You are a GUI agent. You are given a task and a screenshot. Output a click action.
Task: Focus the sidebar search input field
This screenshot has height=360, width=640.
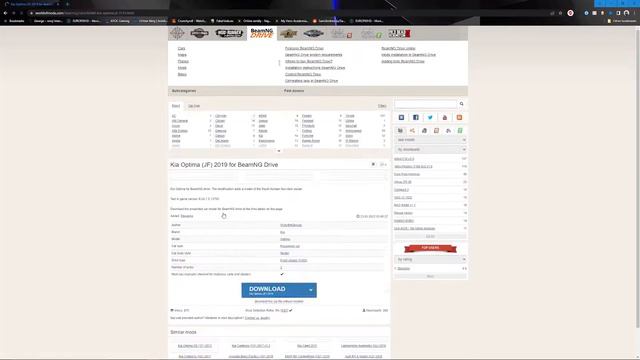426,104
